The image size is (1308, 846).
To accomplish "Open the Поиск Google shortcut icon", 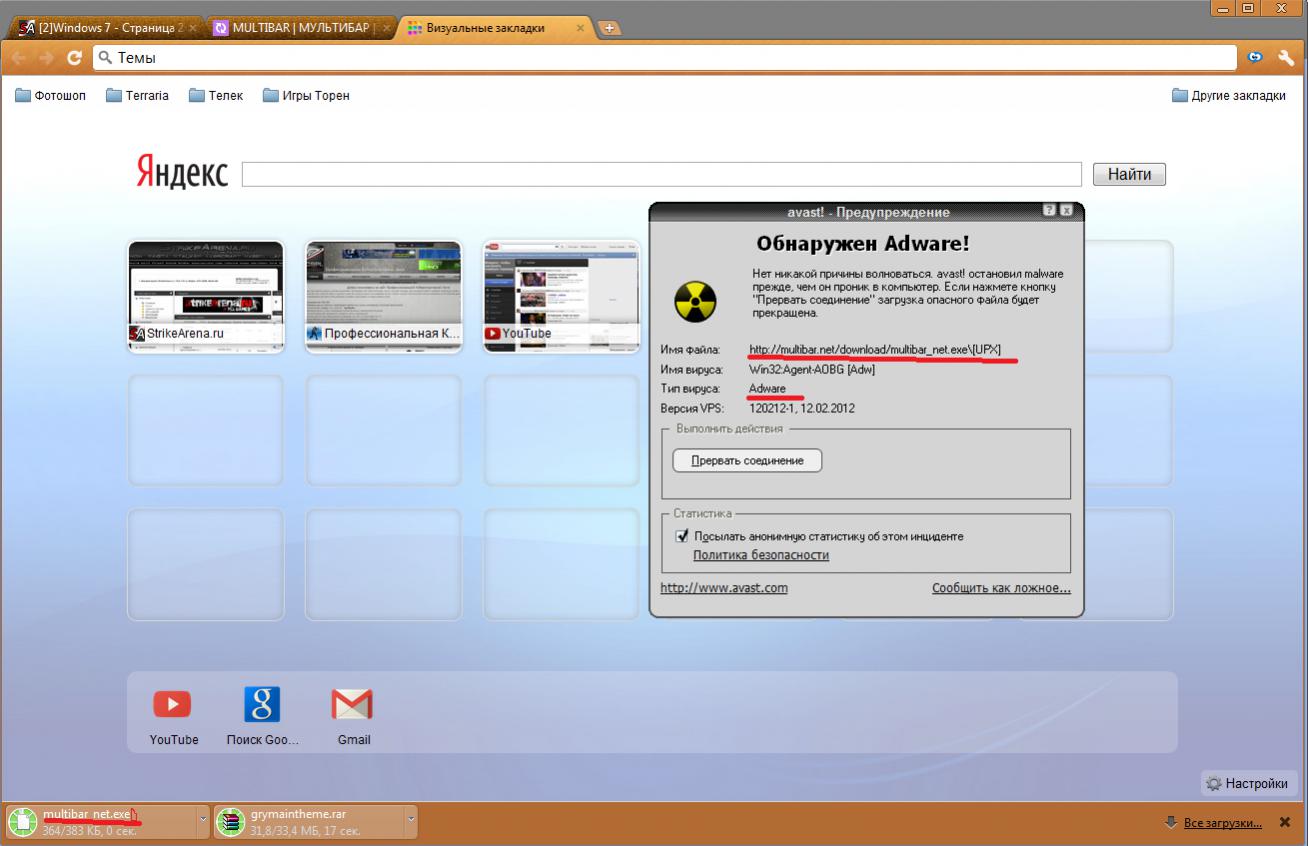I will pos(262,705).
